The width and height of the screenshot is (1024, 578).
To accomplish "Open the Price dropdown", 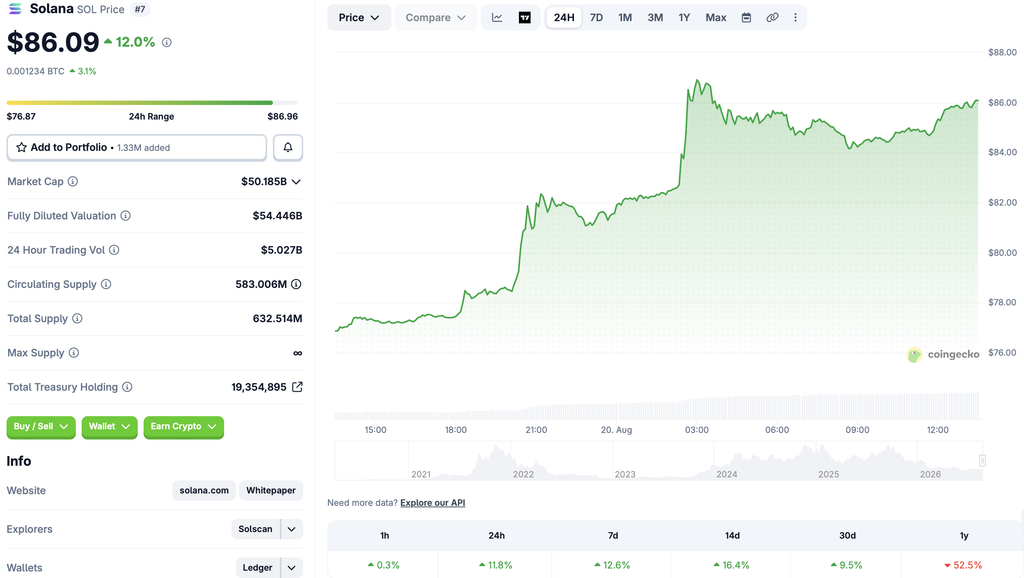I will coord(359,18).
